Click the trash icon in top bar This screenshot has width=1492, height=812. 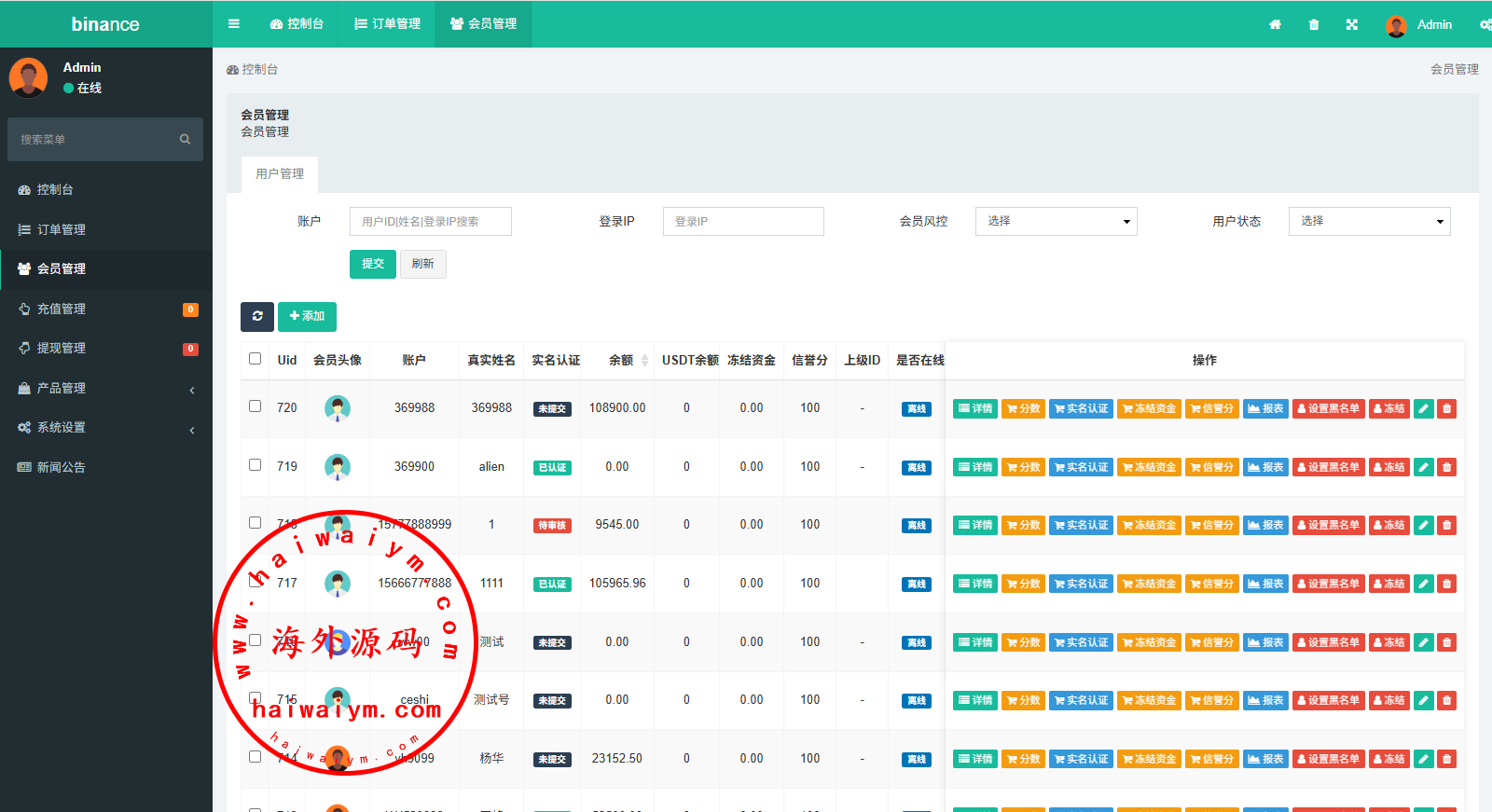(x=1314, y=25)
